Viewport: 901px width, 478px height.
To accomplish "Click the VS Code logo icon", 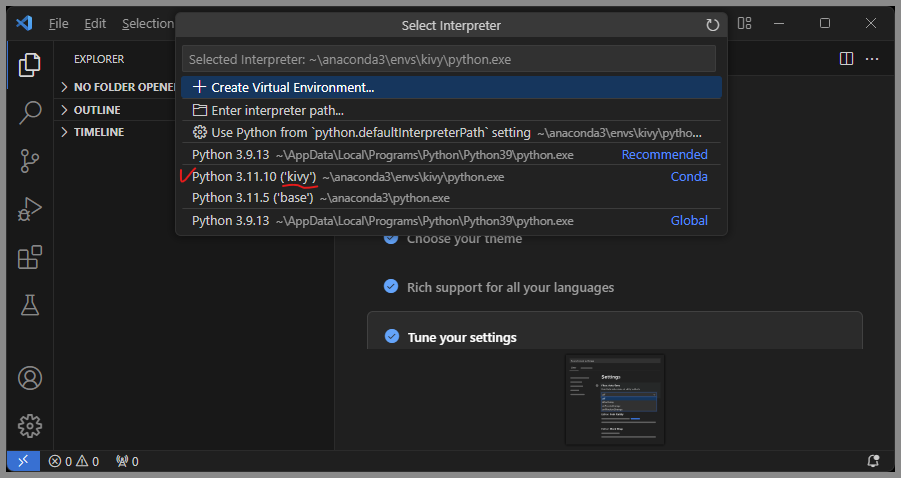I will (x=24, y=24).
